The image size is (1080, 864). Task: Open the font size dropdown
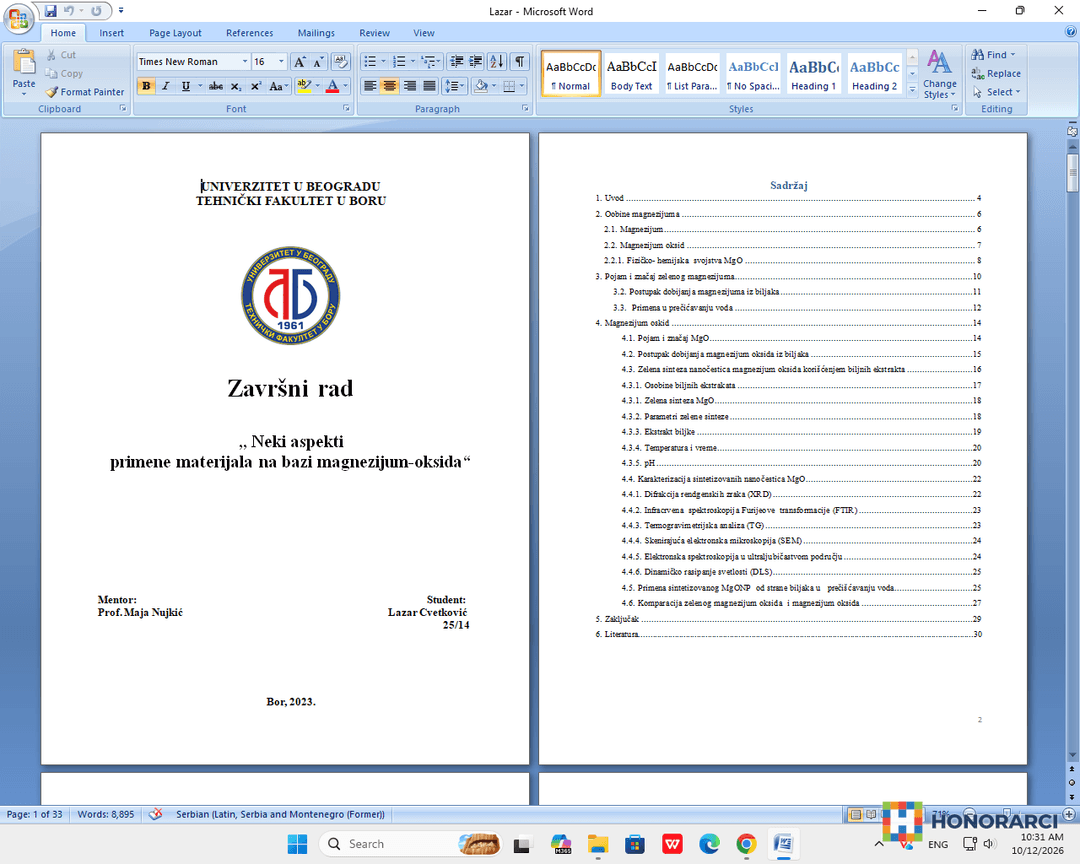[x=281, y=62]
